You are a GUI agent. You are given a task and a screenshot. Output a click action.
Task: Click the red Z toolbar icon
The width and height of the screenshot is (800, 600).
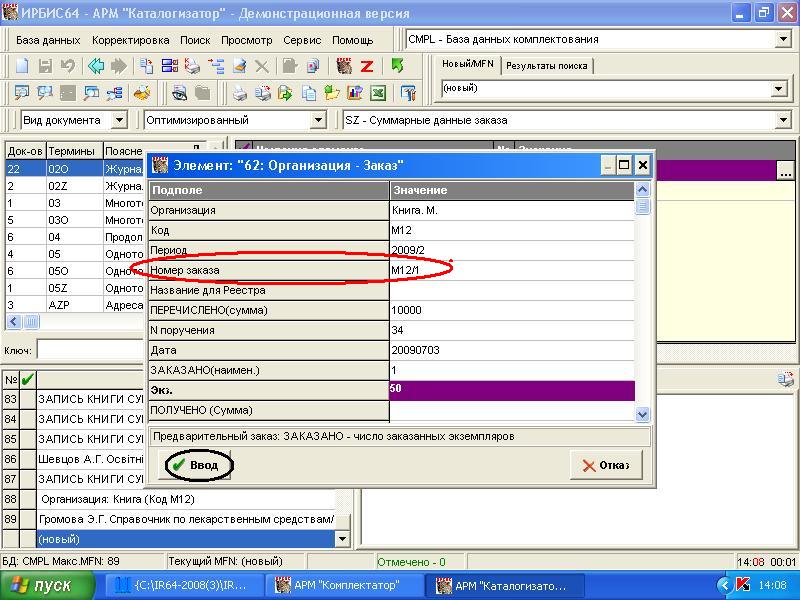point(367,66)
